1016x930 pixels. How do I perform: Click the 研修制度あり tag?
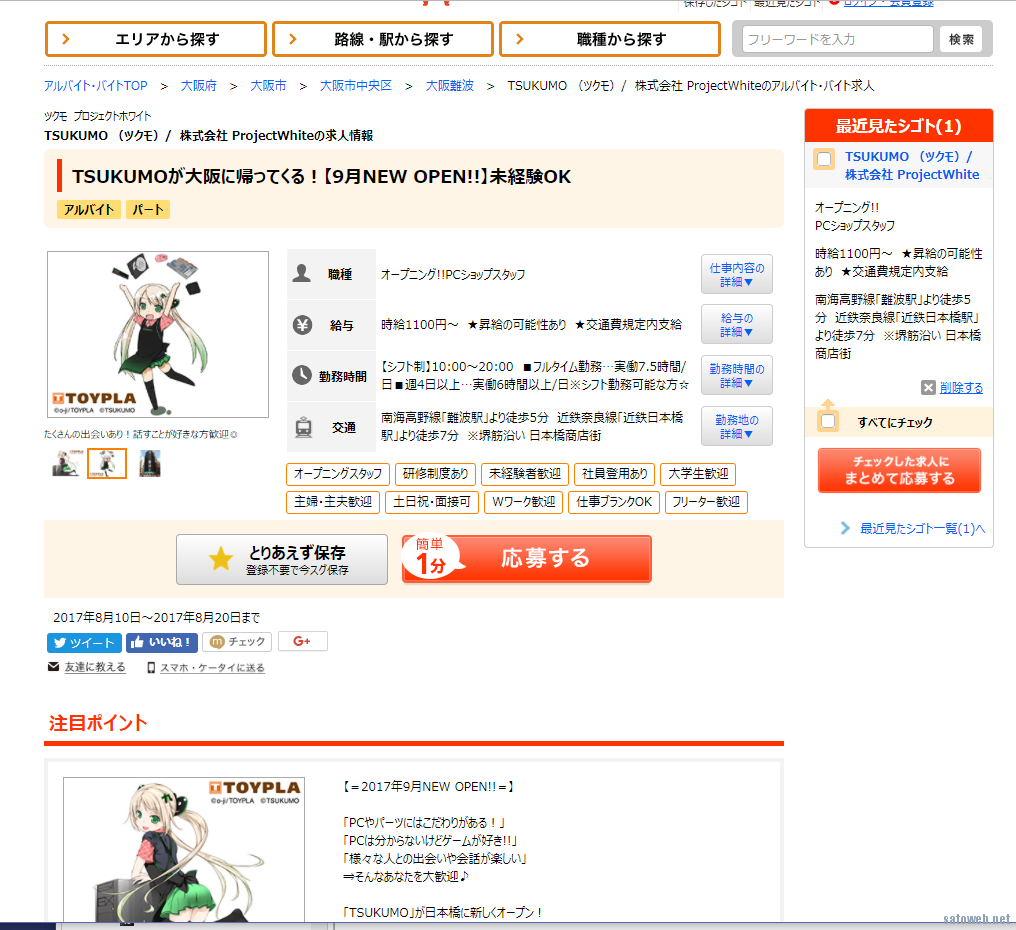click(x=435, y=474)
